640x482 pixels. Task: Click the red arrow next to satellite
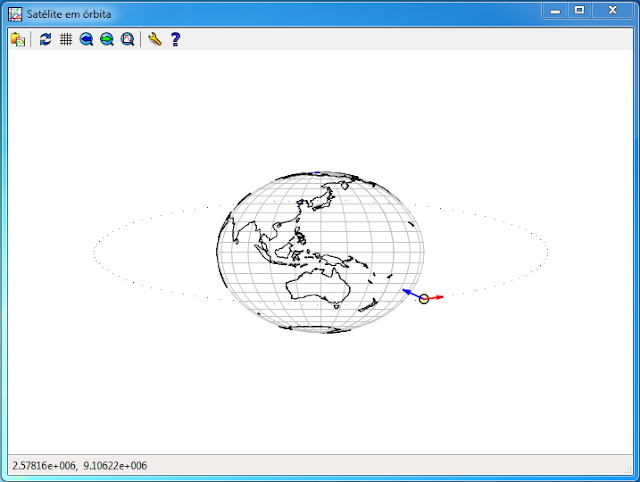436,297
